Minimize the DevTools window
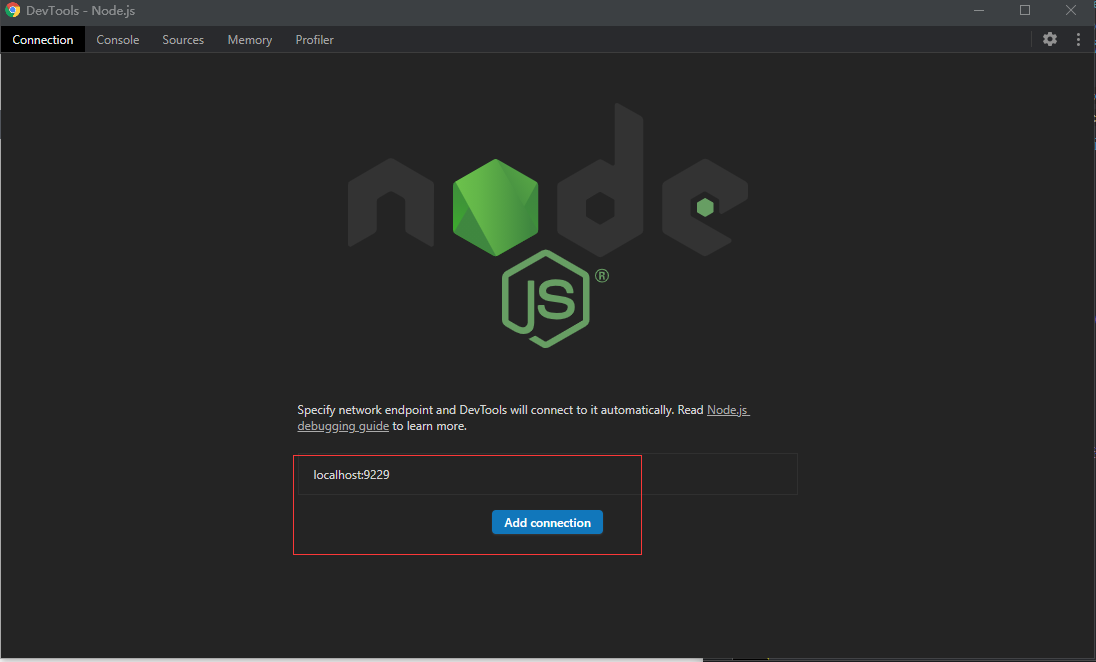Image resolution: width=1096 pixels, height=662 pixels. [979, 10]
